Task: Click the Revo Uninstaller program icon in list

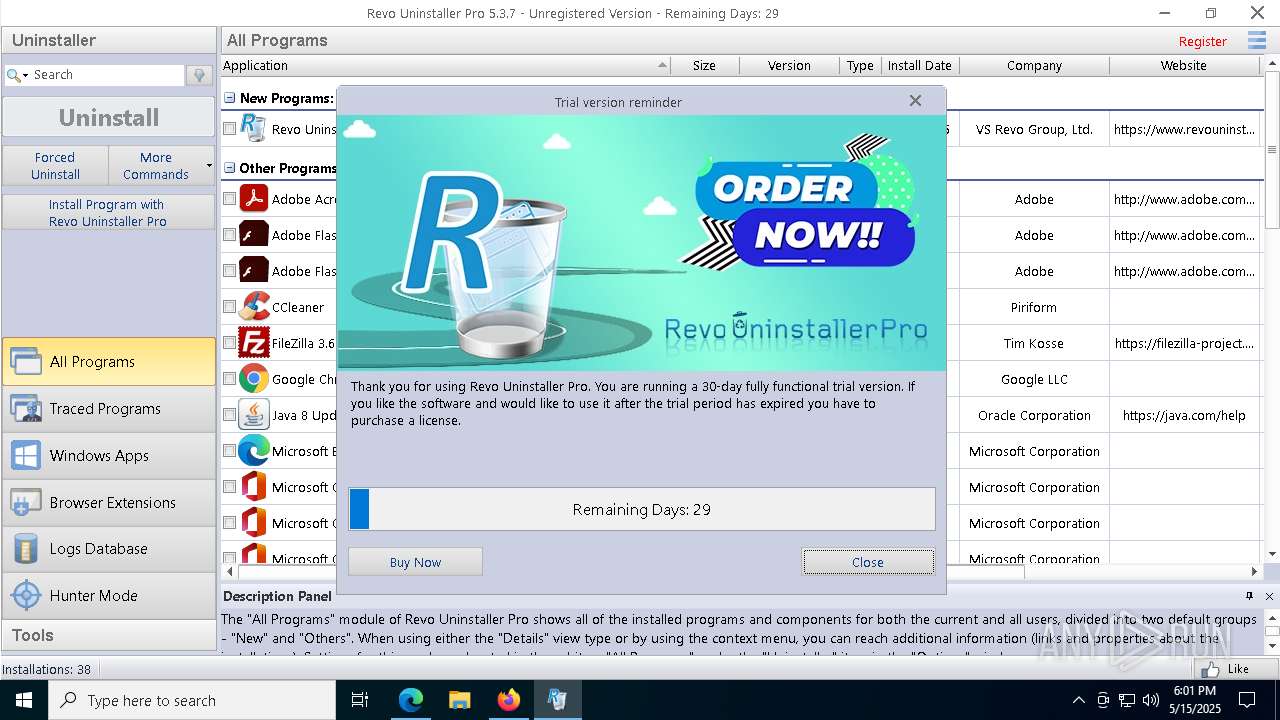Action: (x=254, y=129)
